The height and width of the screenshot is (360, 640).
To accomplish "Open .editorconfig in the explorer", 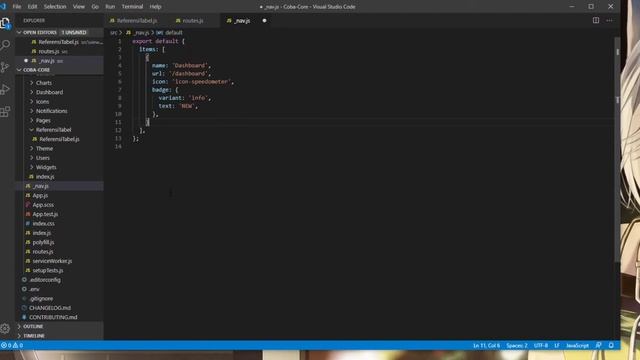I will [x=60, y=280].
